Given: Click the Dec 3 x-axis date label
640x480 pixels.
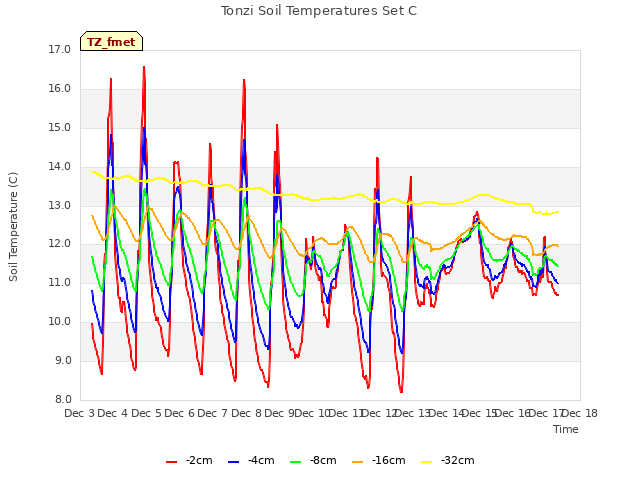Looking at the screenshot, I should tap(80, 413).
